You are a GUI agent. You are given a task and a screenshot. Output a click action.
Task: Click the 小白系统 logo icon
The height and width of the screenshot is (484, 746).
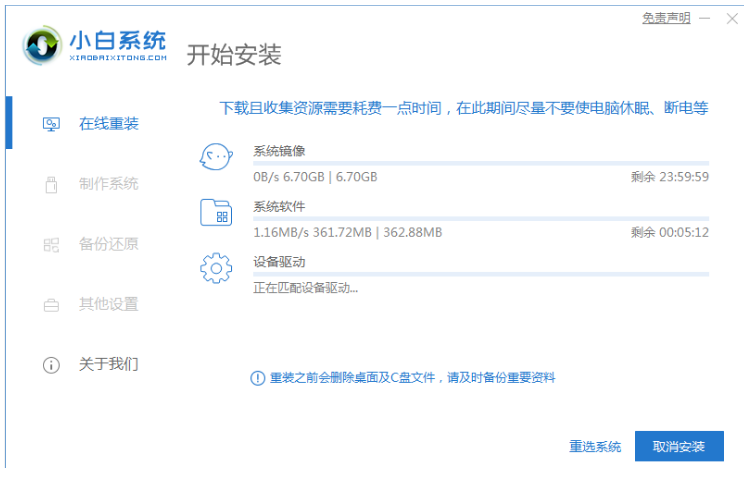click(43, 46)
